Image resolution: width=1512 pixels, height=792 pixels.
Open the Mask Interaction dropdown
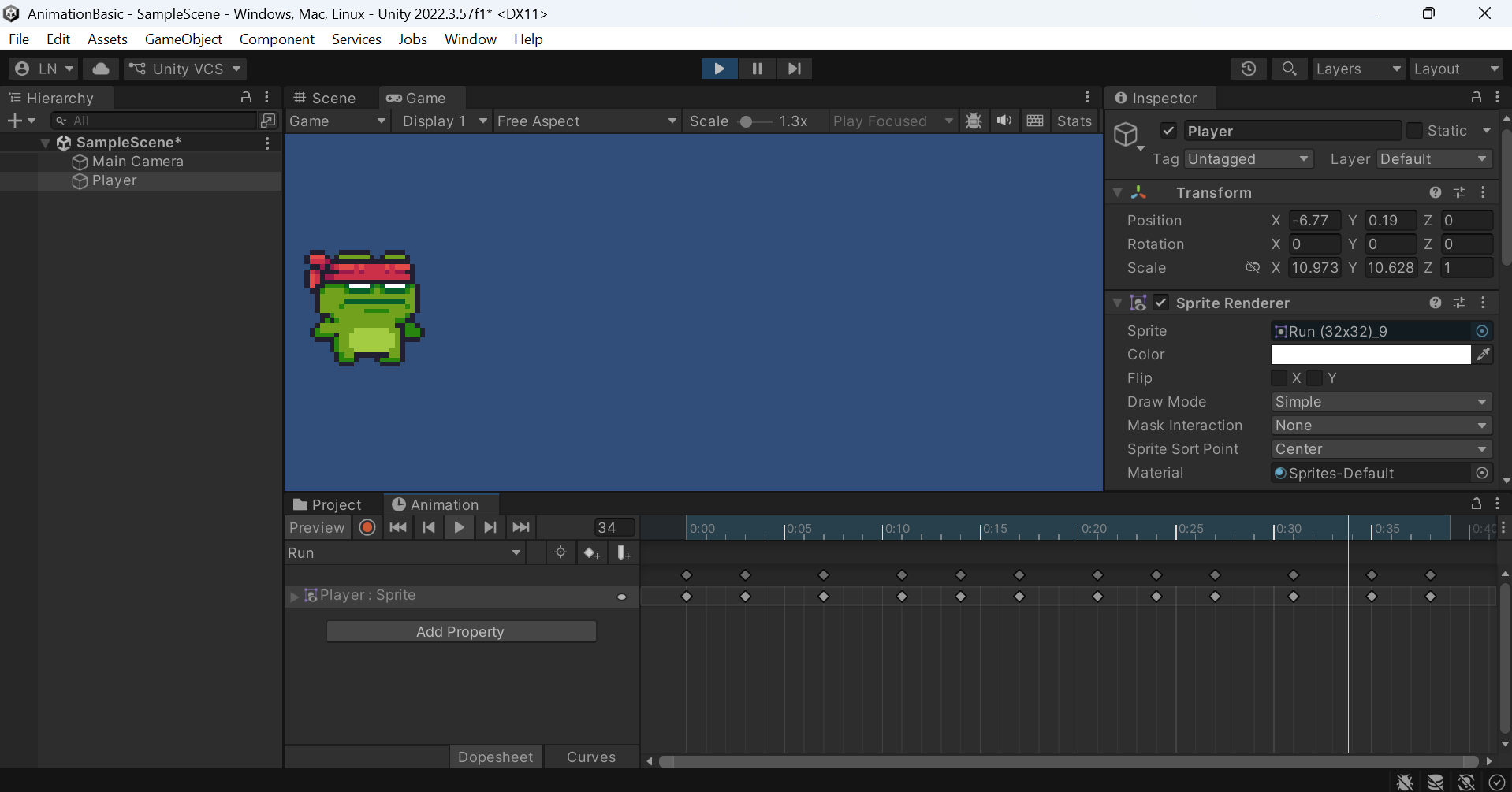(1382, 426)
